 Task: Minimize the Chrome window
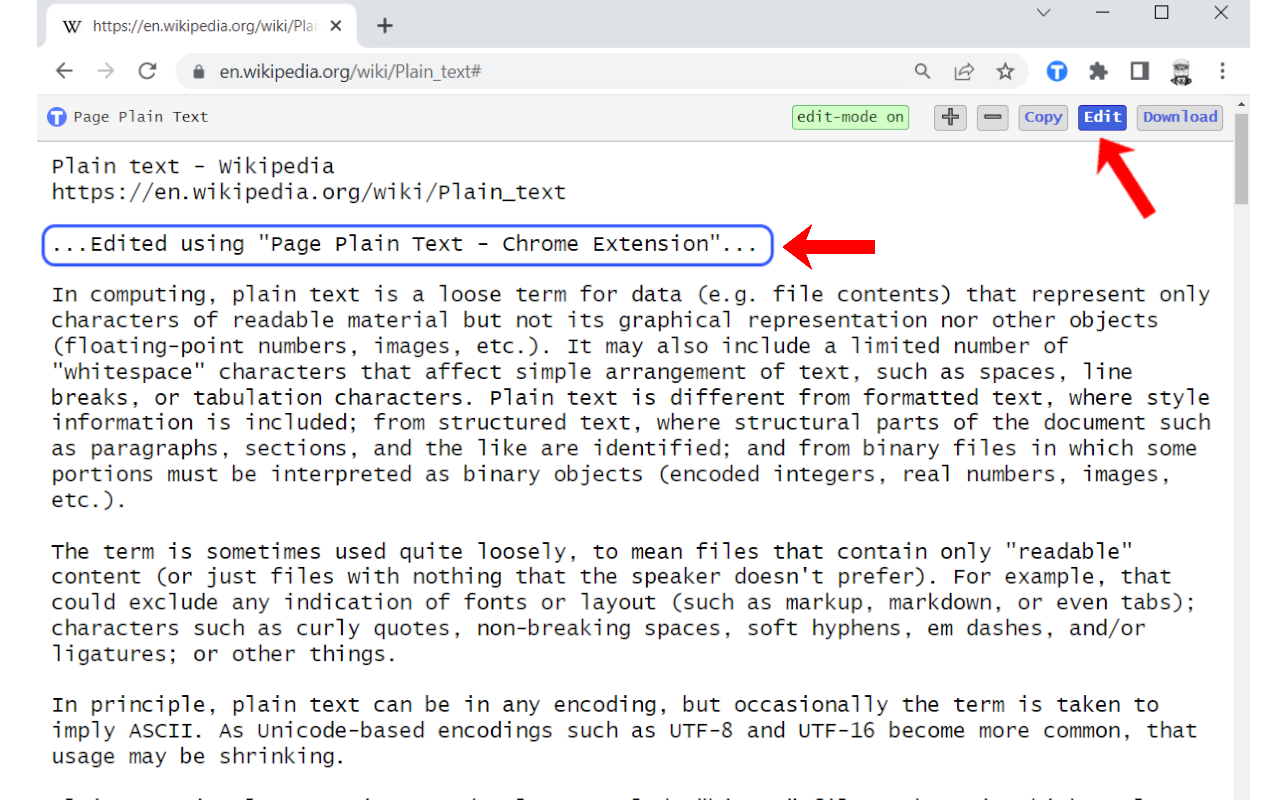pyautogui.click(x=1102, y=13)
